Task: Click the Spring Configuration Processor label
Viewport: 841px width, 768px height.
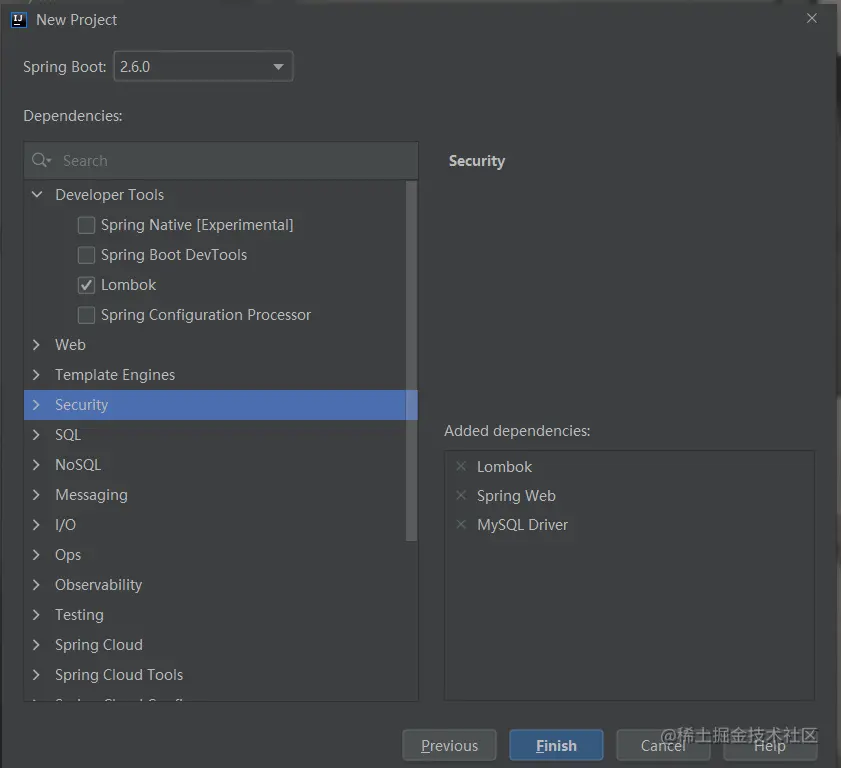Action: (x=206, y=315)
